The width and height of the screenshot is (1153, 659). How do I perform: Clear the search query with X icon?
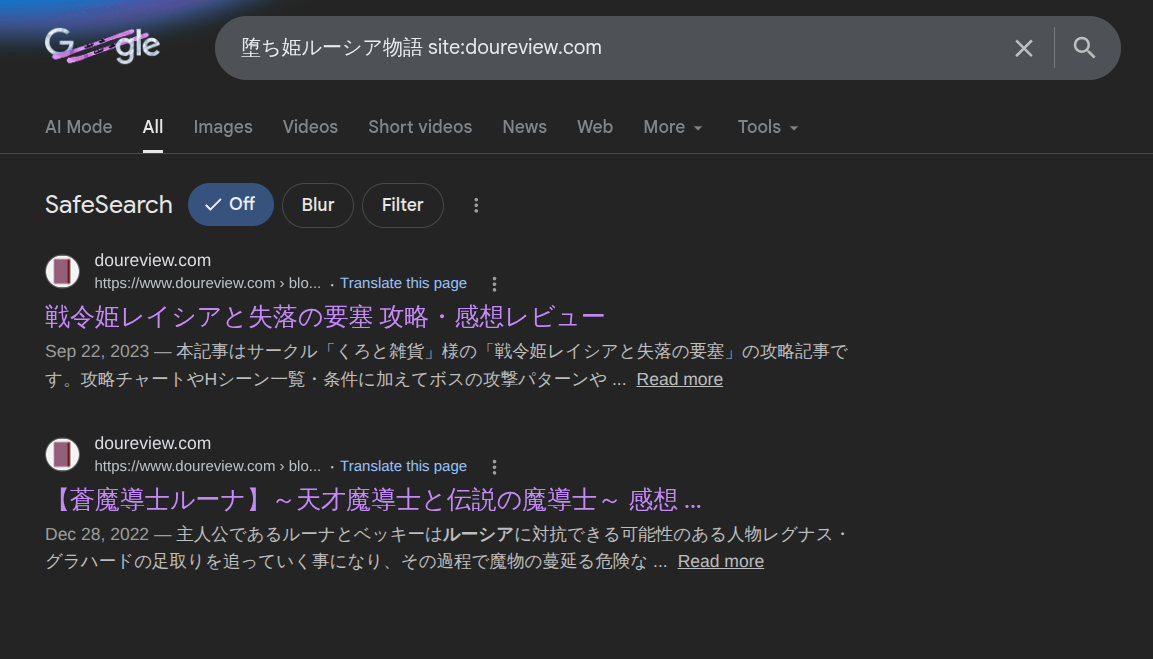(x=1024, y=49)
